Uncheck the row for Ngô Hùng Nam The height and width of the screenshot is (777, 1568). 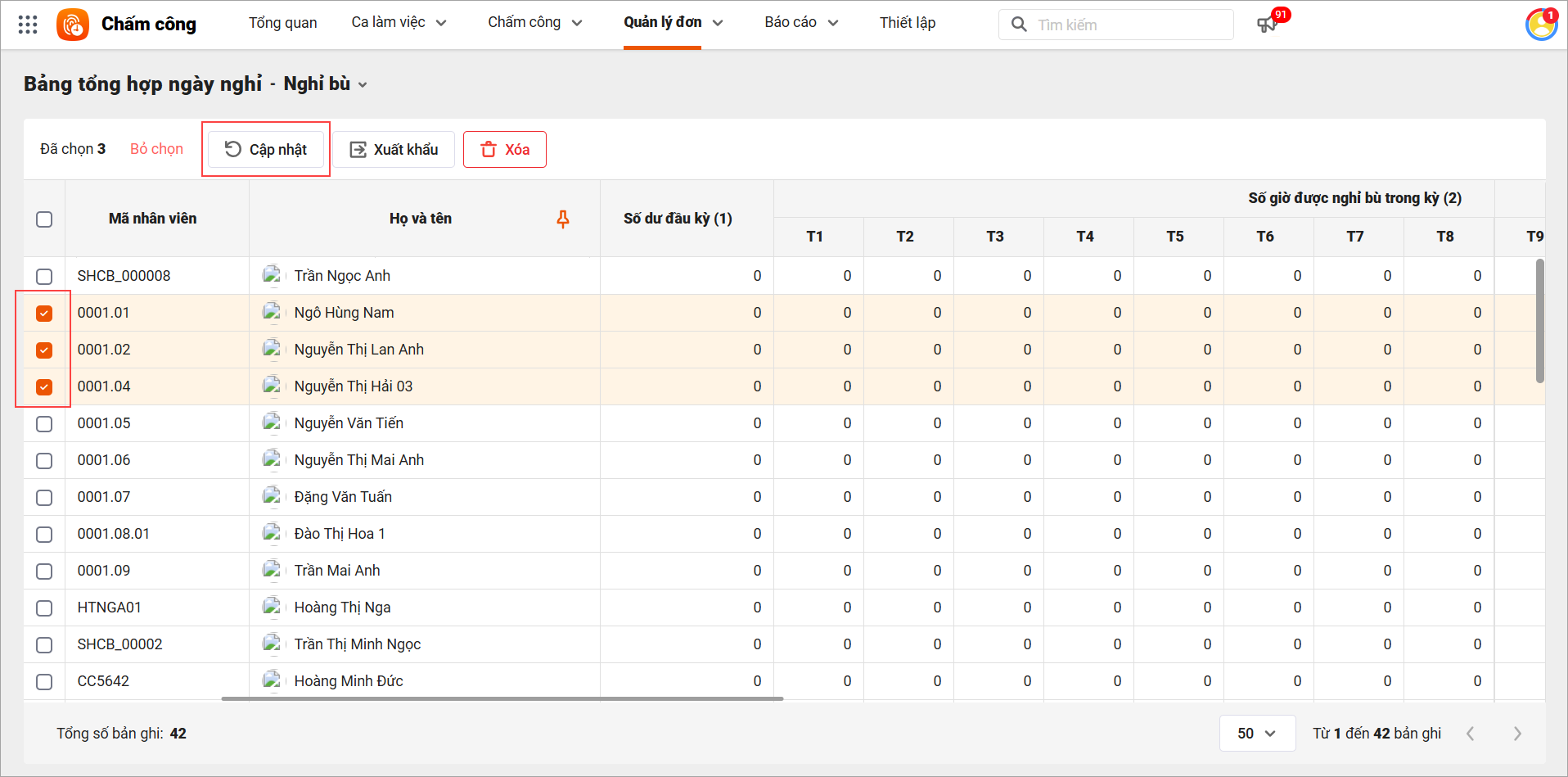click(x=44, y=314)
